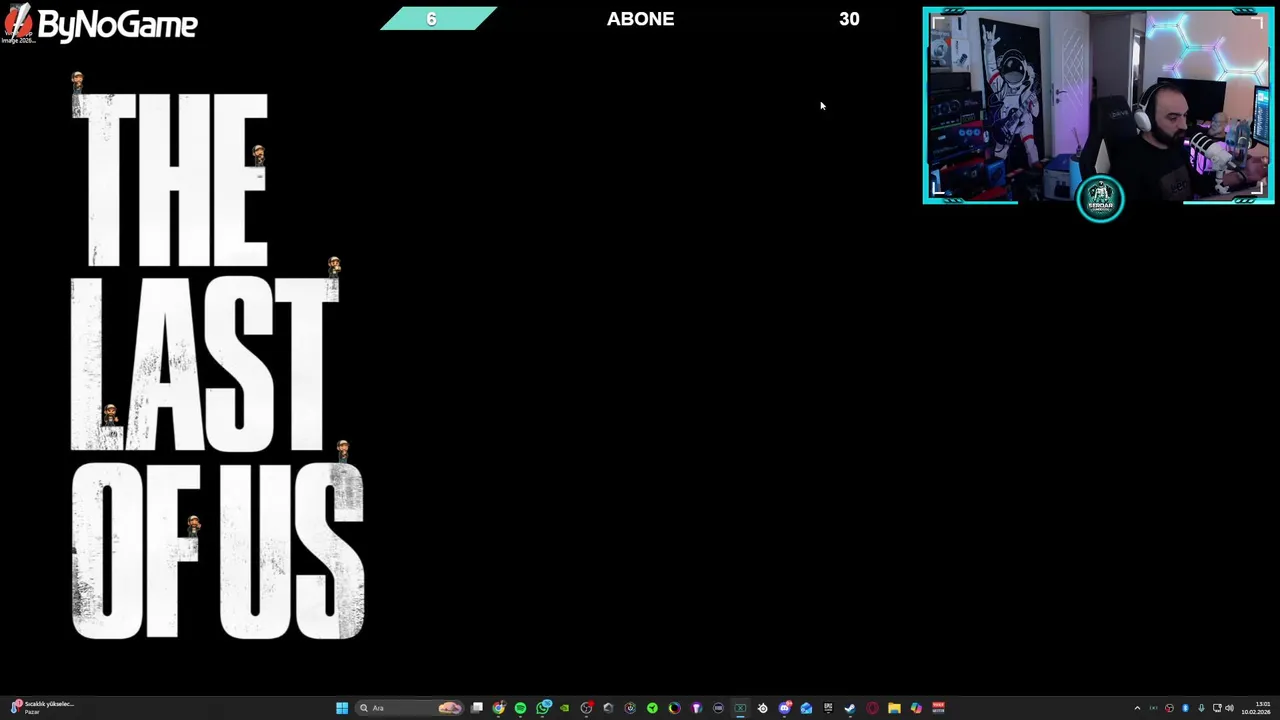Open the grey hexagon taskbar icon
1280x720 pixels.
[608, 708]
